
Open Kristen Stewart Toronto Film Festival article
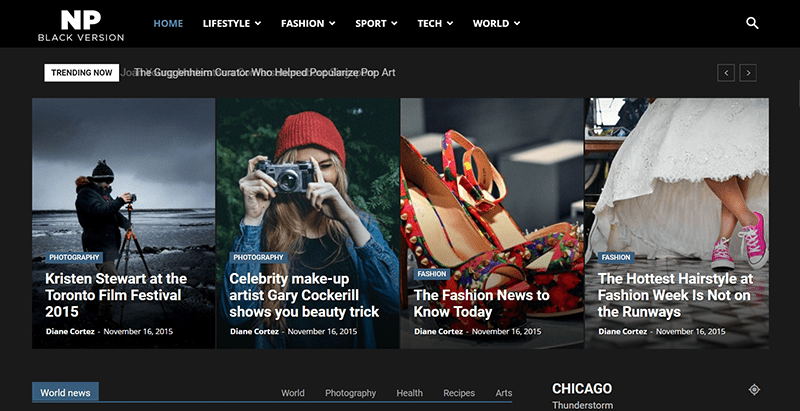116,295
